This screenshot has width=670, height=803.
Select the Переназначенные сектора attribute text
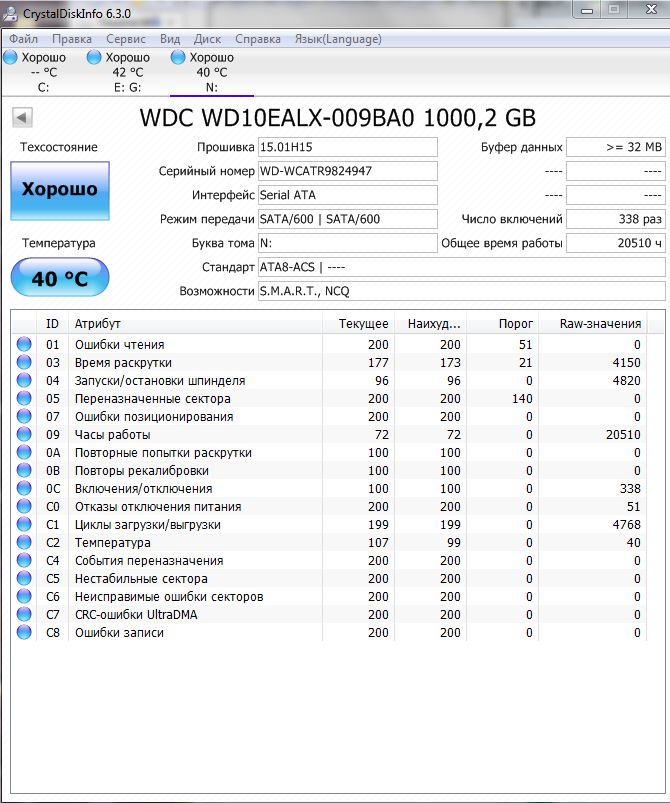tap(153, 398)
